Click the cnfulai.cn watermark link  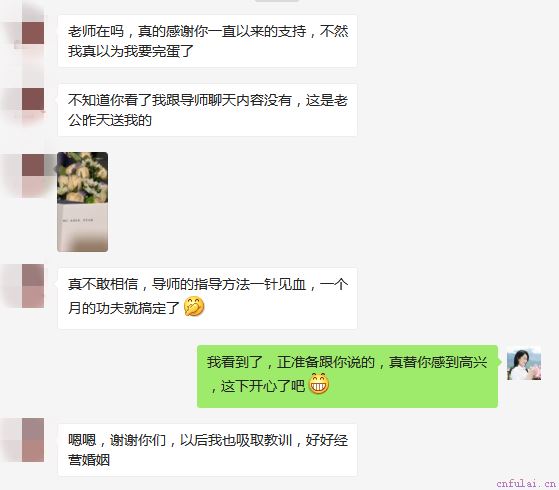pyautogui.click(x=526, y=484)
